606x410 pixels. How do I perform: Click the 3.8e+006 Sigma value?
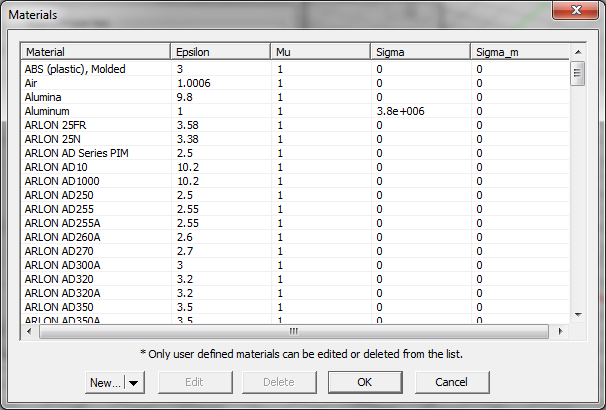pos(400,111)
